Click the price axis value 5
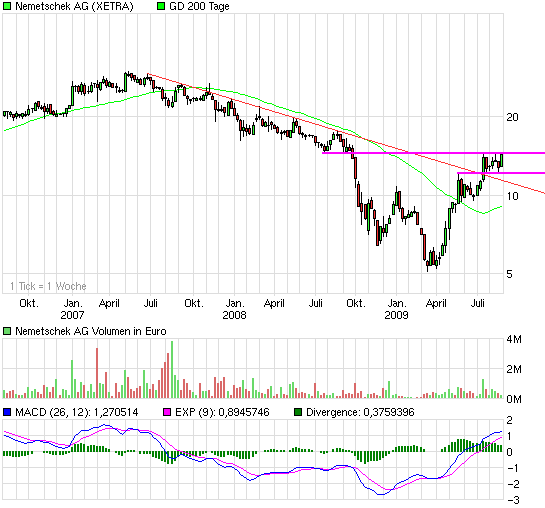Screen dimensions: 545x508 [509, 274]
